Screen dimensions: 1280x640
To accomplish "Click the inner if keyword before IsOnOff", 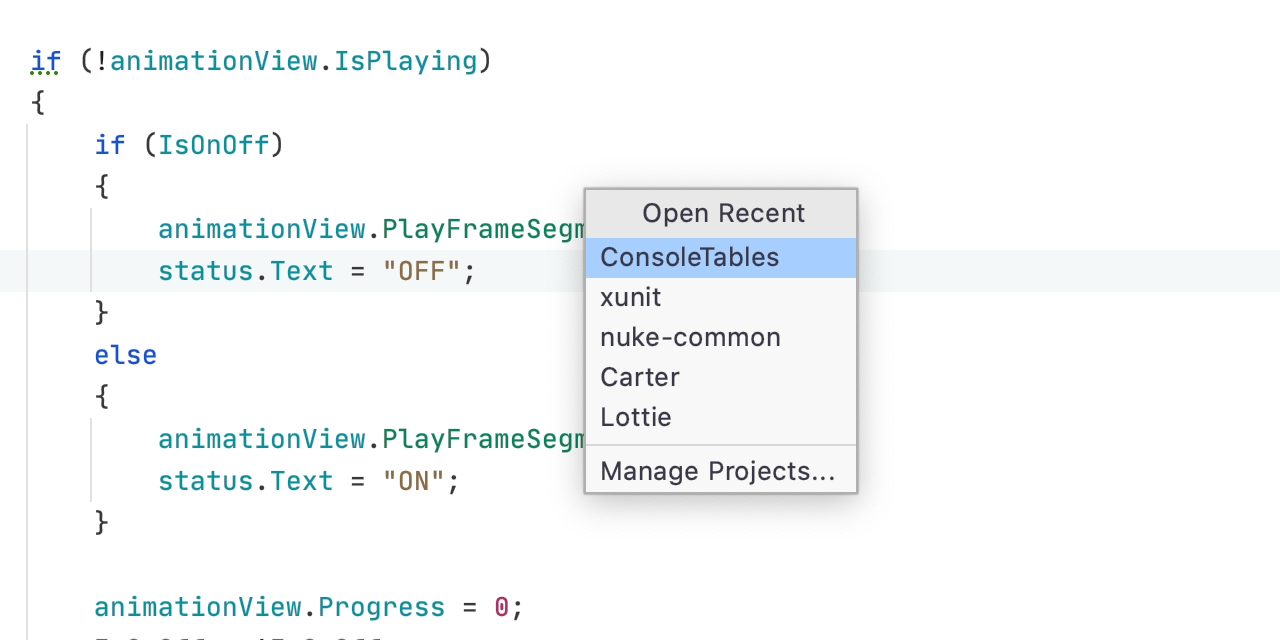I will [109, 145].
